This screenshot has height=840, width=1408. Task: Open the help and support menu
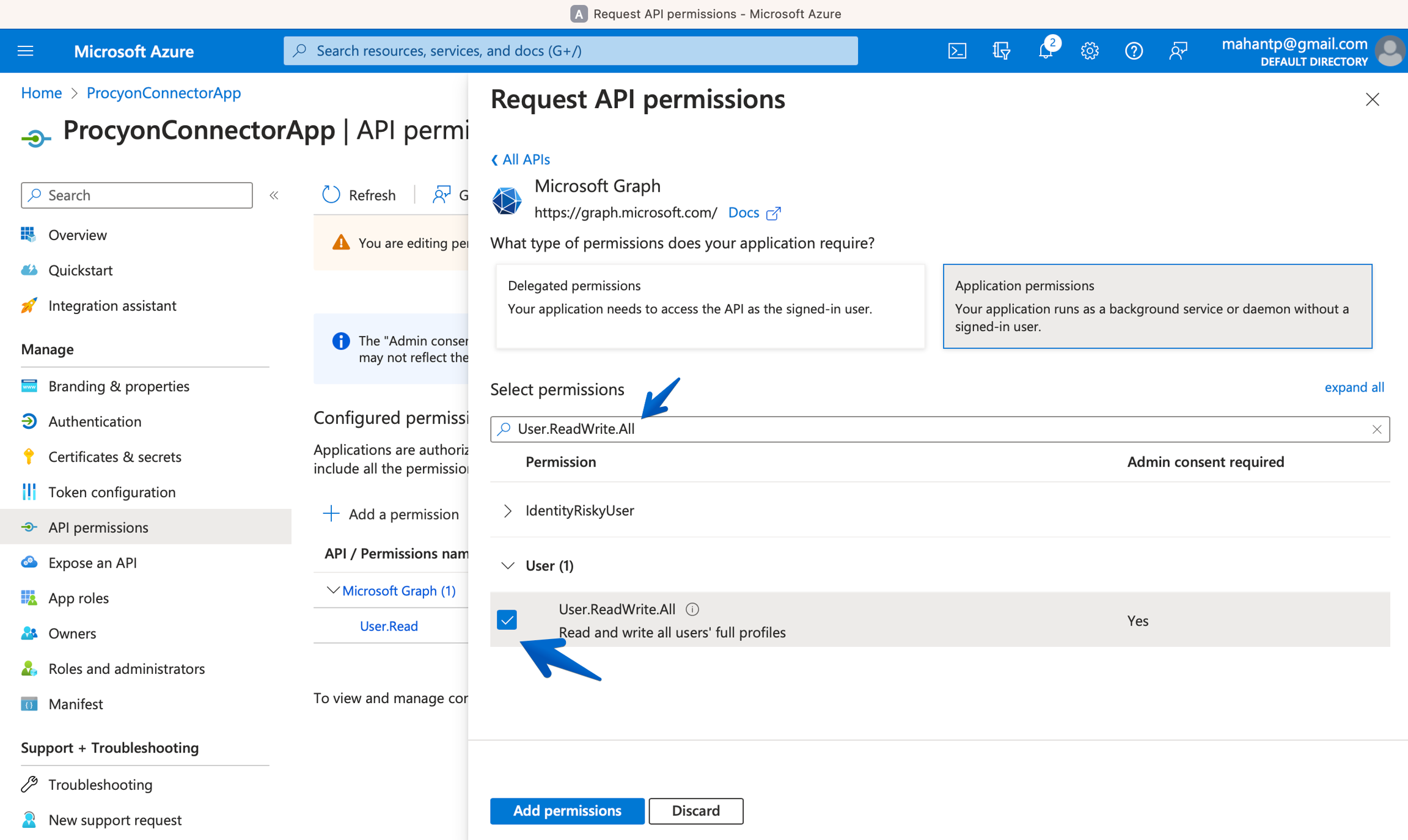click(1134, 51)
